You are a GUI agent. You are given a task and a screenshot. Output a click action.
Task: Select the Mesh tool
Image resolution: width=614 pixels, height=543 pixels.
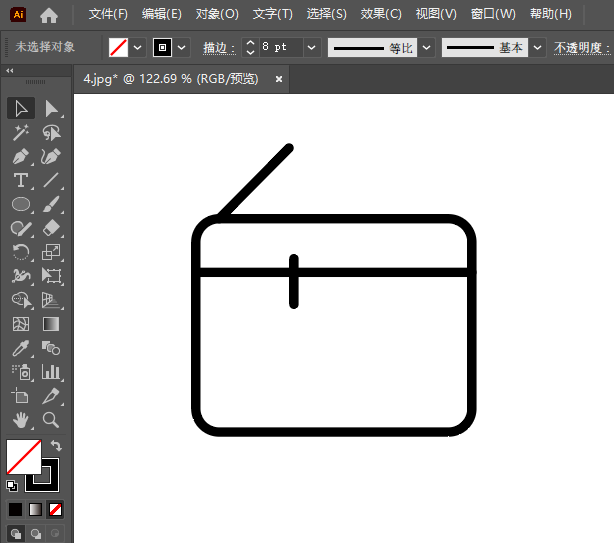click(21, 324)
